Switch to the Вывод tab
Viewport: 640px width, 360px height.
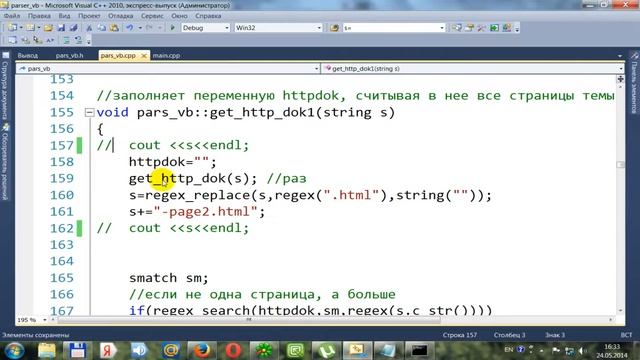28,56
